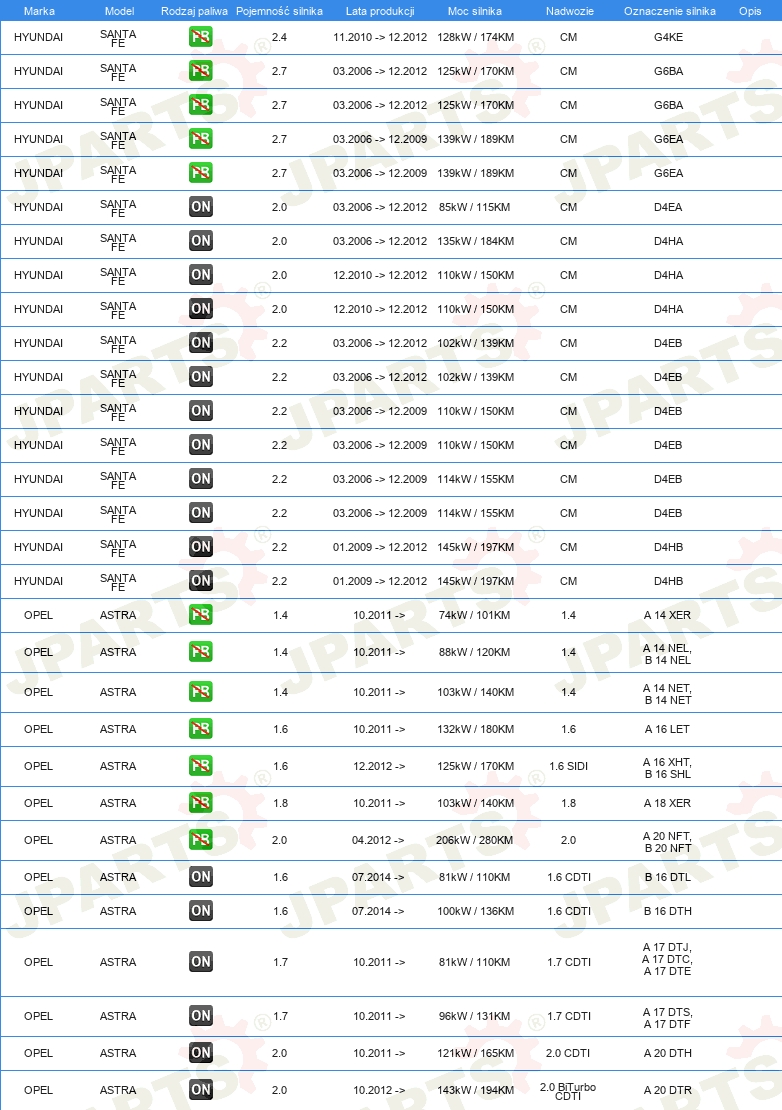Select the engine code A 18 XER

point(667,803)
